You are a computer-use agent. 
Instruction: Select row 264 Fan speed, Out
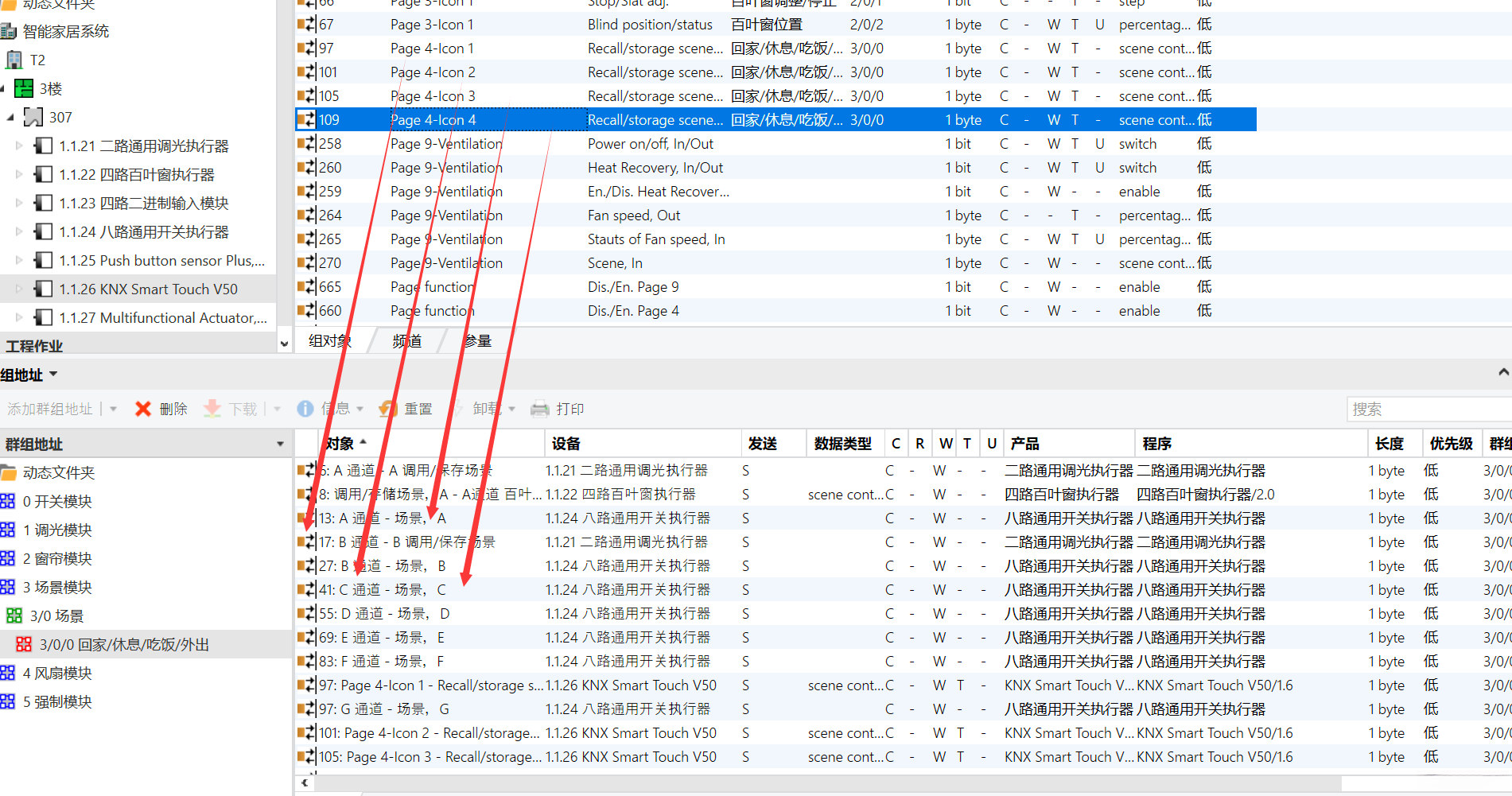tap(775, 216)
